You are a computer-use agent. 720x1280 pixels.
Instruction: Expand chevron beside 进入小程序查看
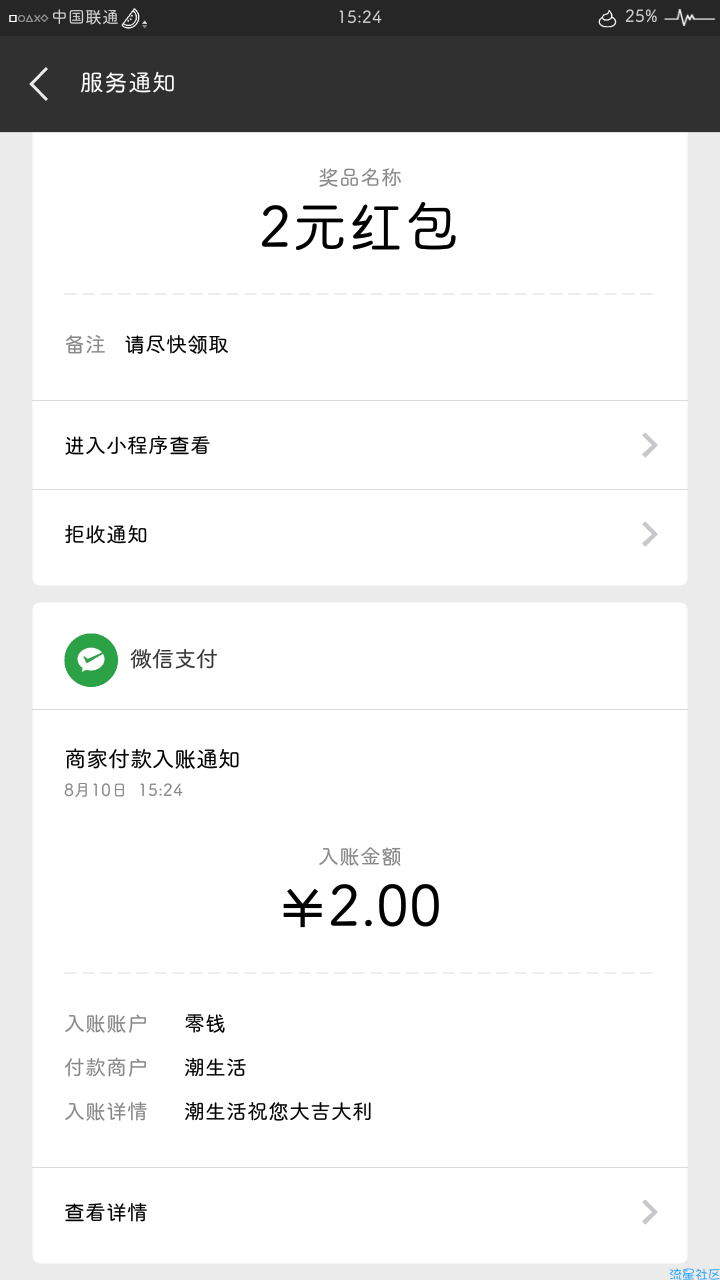coord(650,445)
